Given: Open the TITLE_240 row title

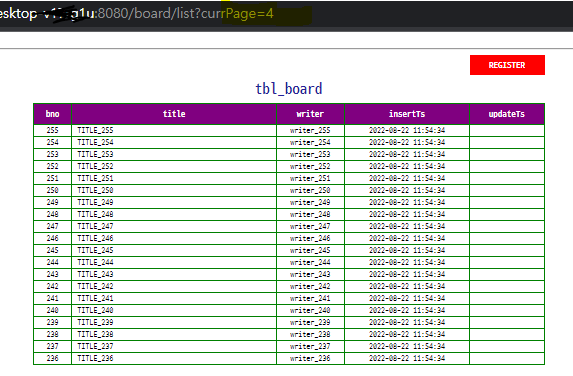Looking at the screenshot, I should pyautogui.click(x=95, y=310).
